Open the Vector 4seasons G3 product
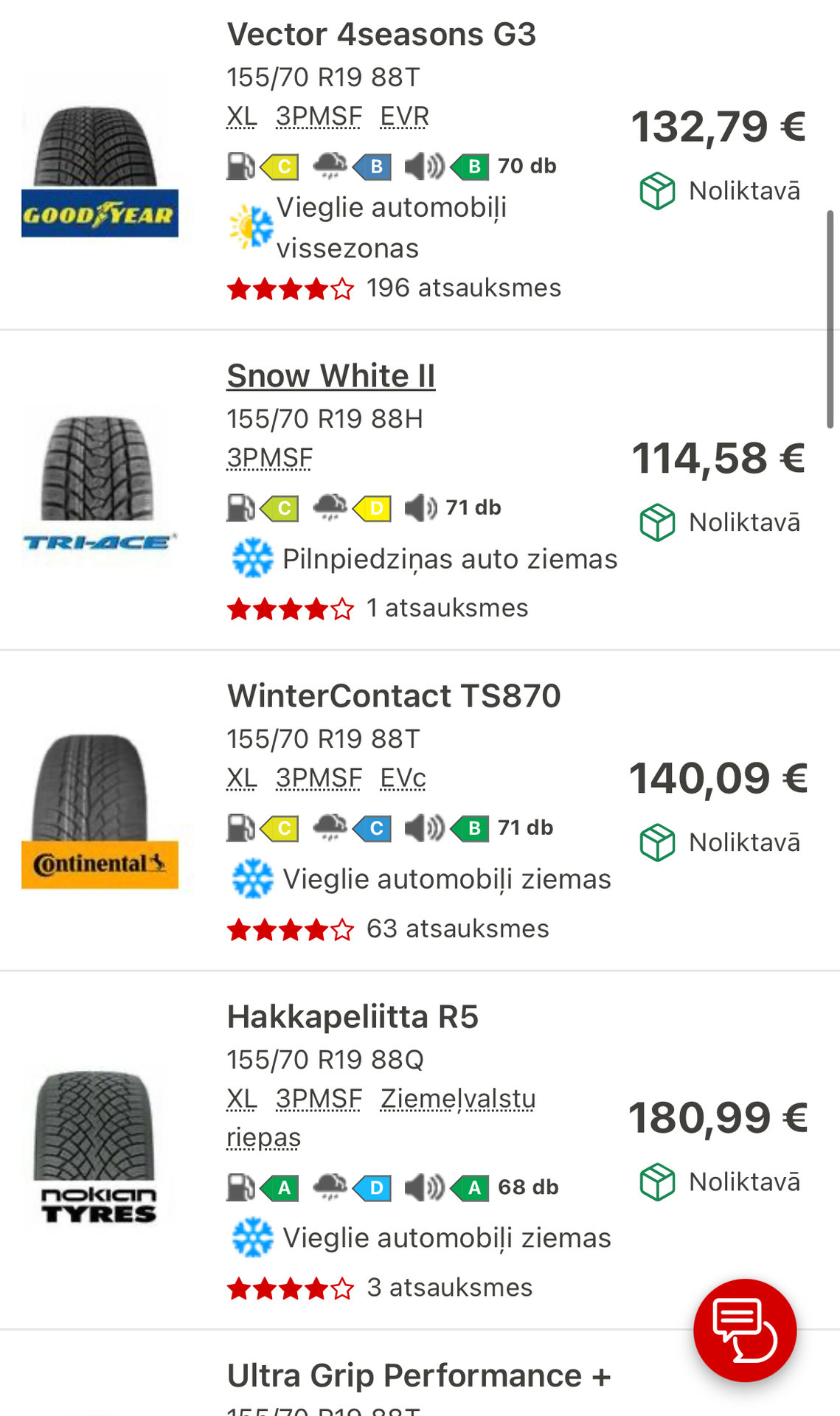 [x=381, y=35]
